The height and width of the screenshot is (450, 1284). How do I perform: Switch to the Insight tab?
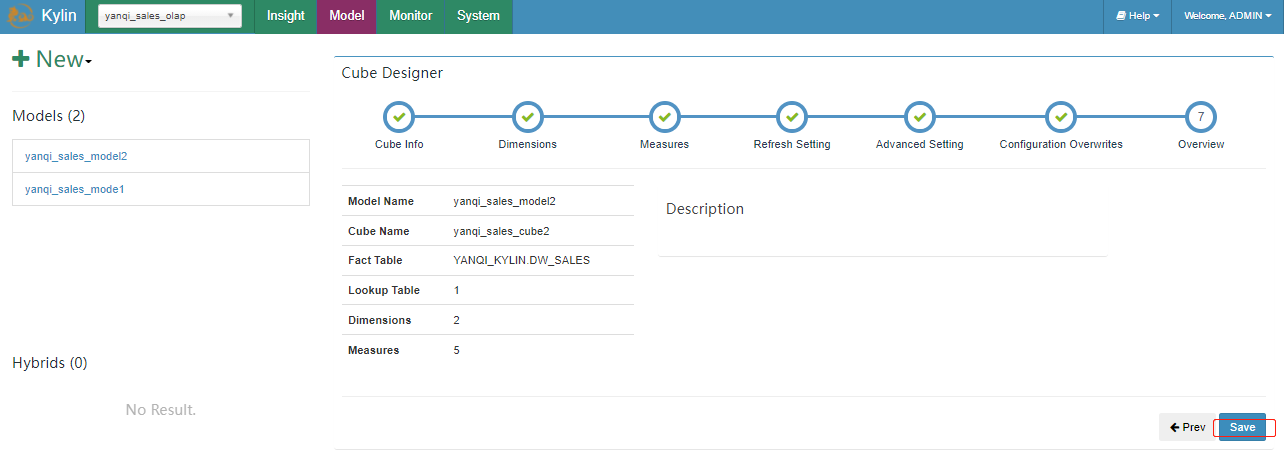[286, 16]
